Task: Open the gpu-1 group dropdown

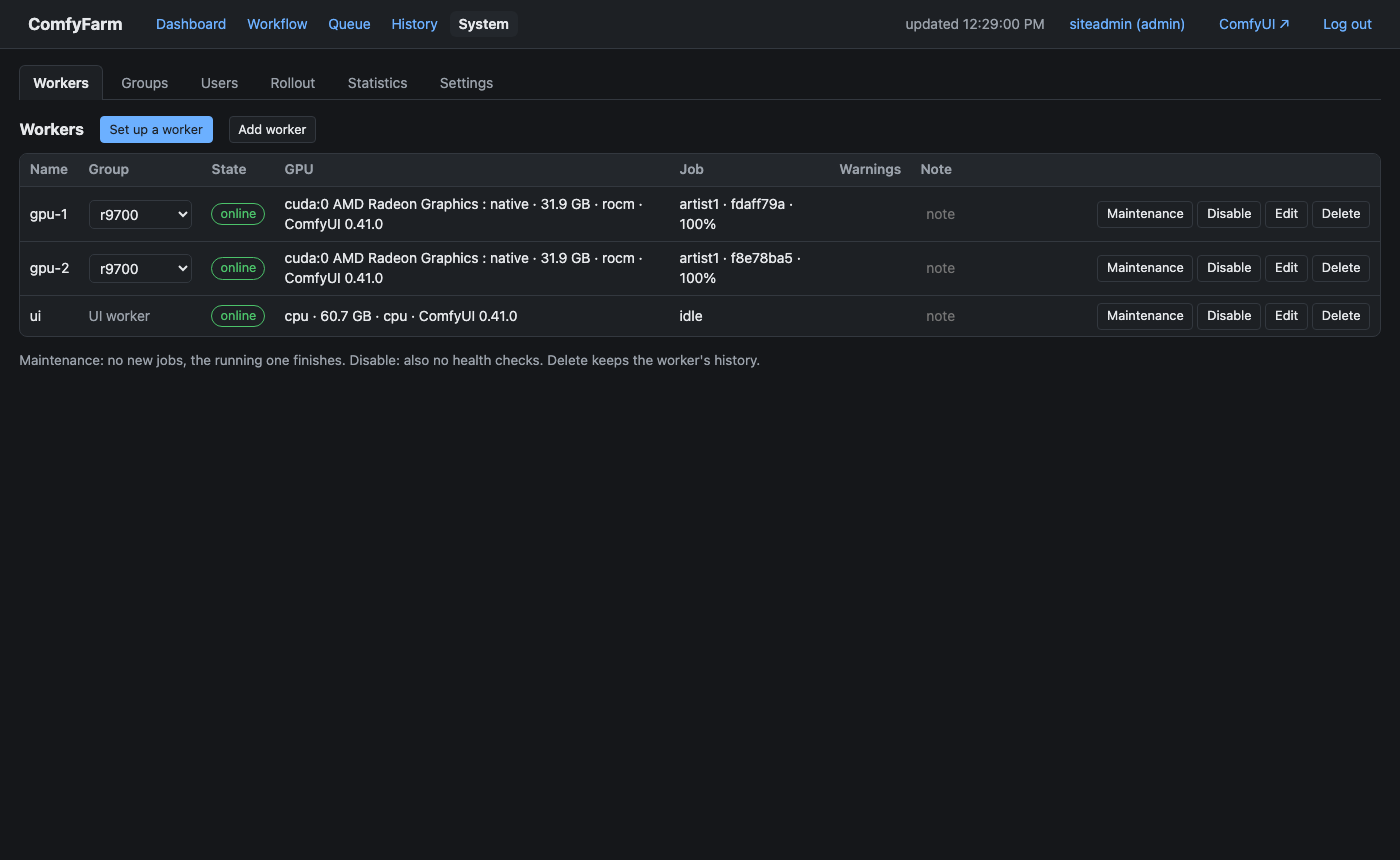Action: point(140,214)
